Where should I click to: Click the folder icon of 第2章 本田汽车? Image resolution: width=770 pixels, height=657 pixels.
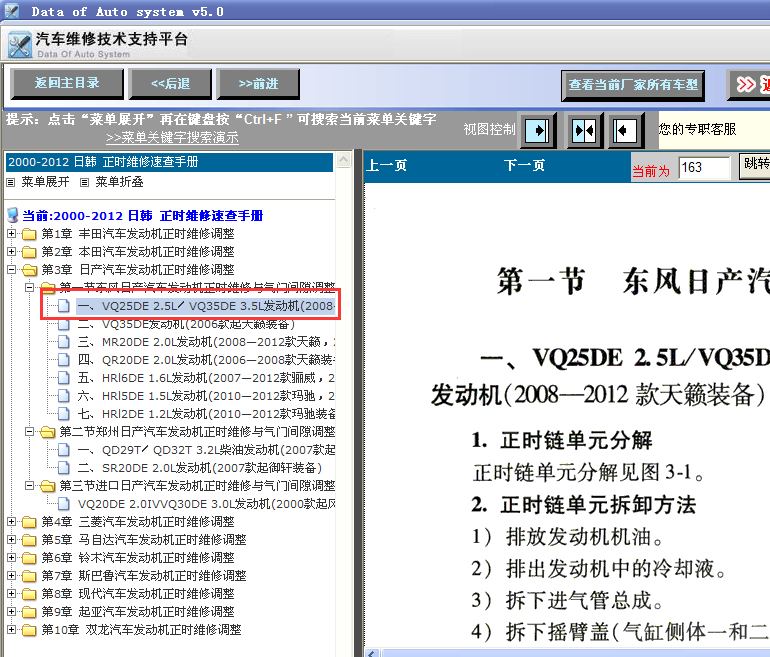point(29,252)
